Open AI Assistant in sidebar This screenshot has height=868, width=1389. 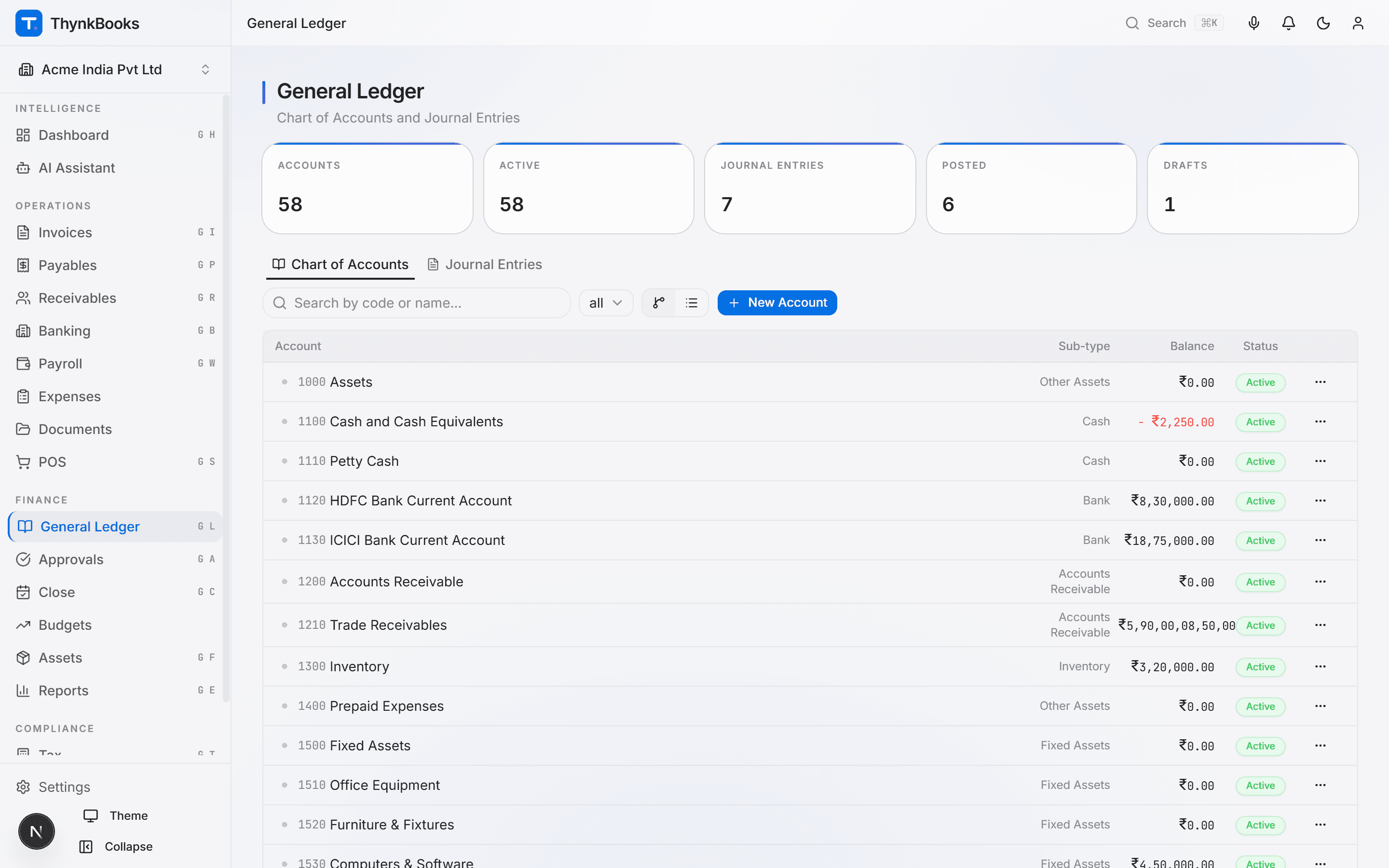click(x=115, y=168)
